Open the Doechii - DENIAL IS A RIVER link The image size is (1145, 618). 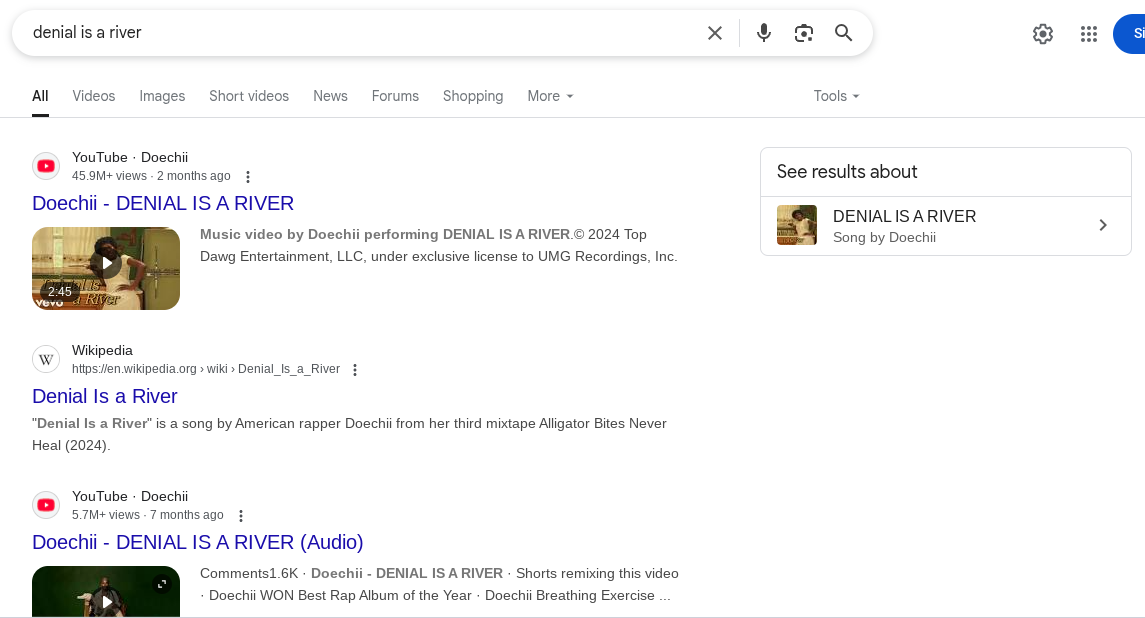point(163,203)
